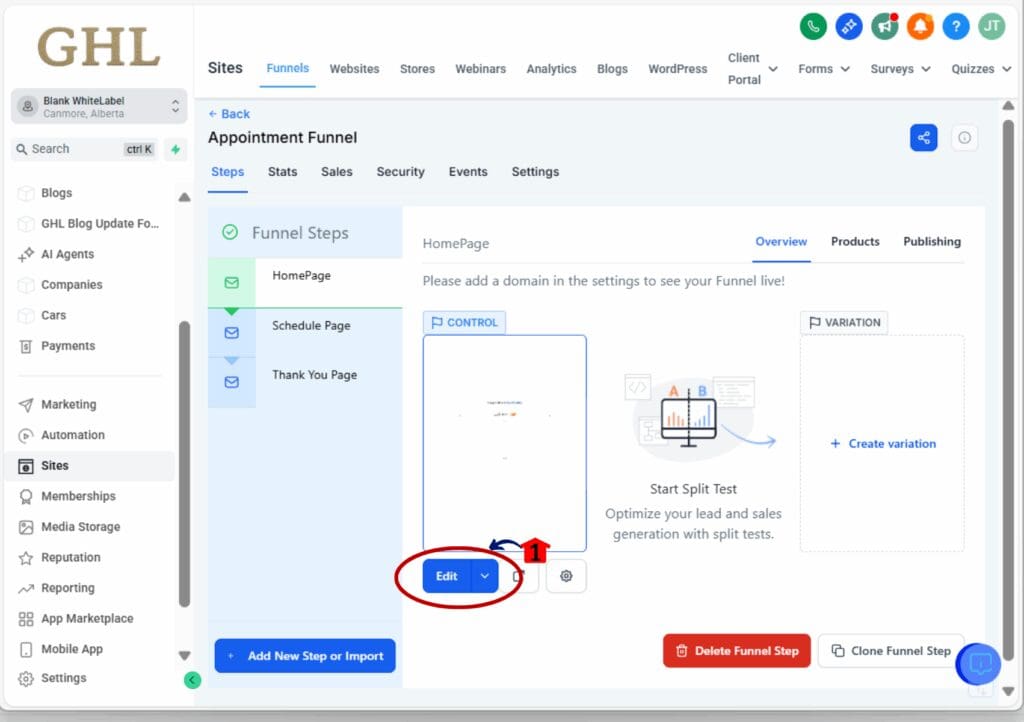This screenshot has width=1024, height=722.
Task: Click the blue share funnel icon
Action: click(x=923, y=138)
